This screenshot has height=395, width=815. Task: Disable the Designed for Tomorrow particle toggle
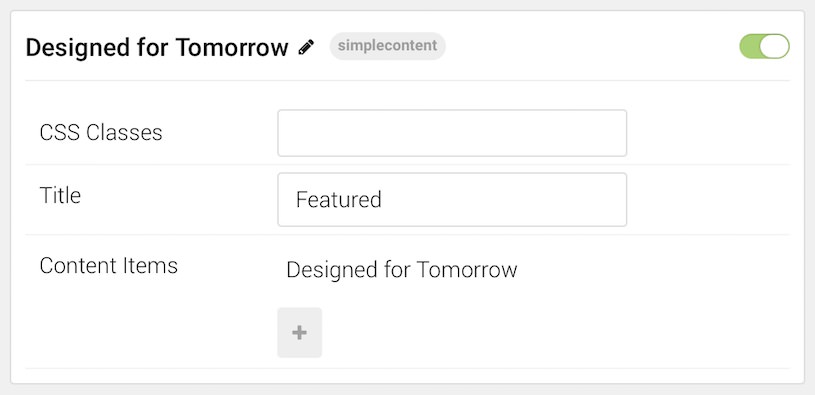pyautogui.click(x=764, y=46)
